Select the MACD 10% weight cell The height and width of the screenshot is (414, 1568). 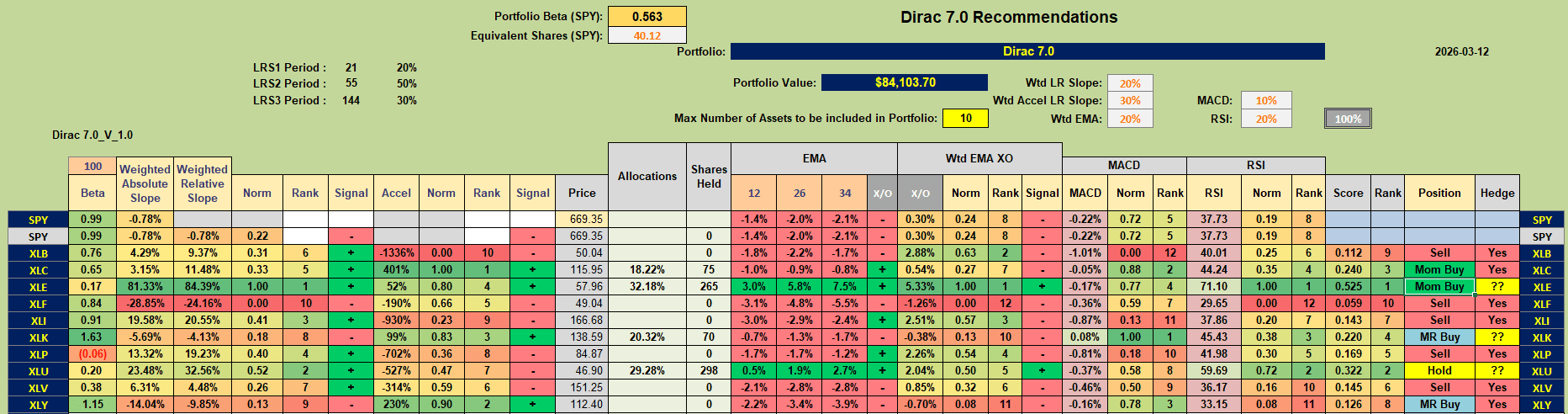point(1266,100)
